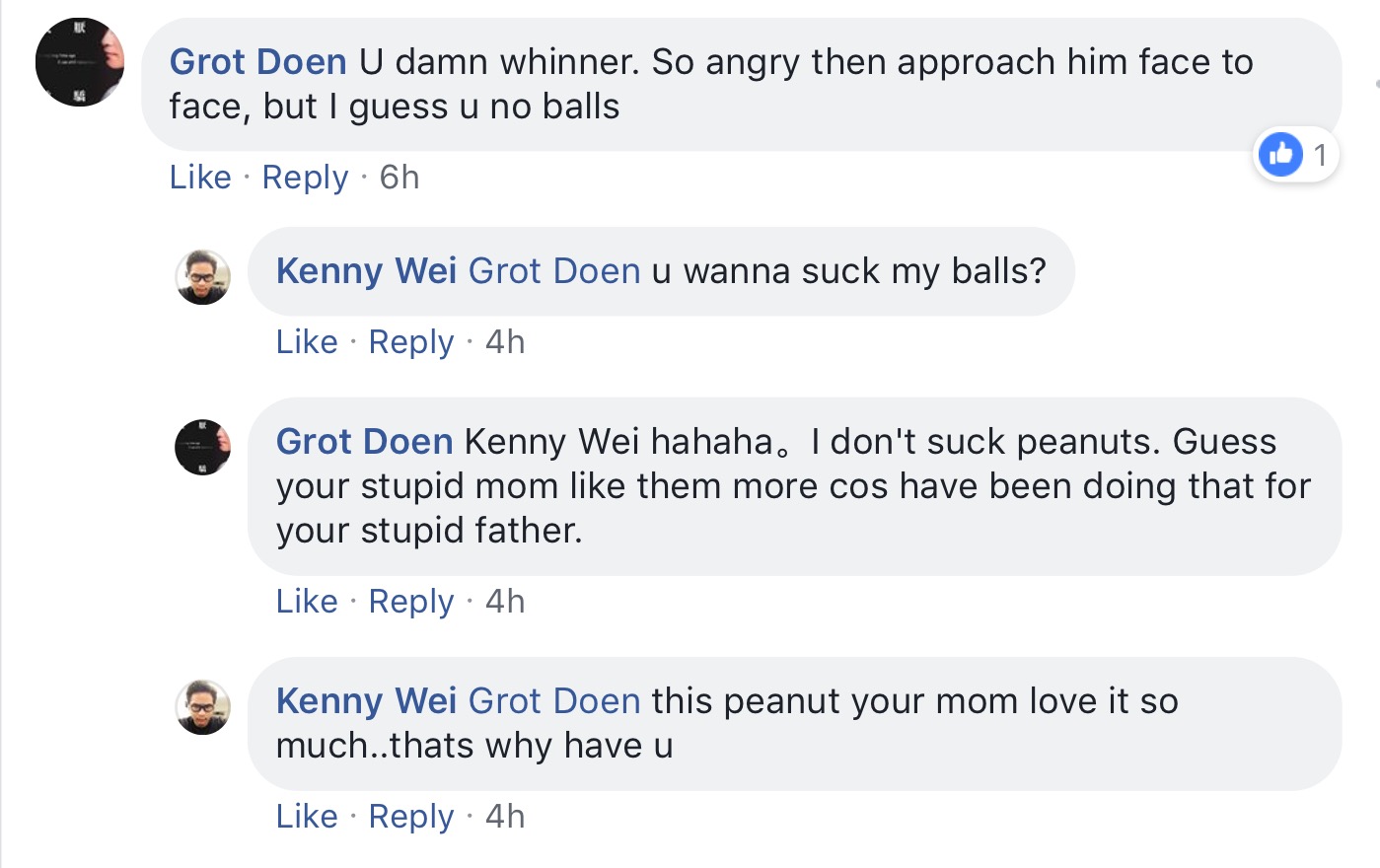
Task: Open Kenny Wei's avatar on first reply
Action: pos(203,276)
